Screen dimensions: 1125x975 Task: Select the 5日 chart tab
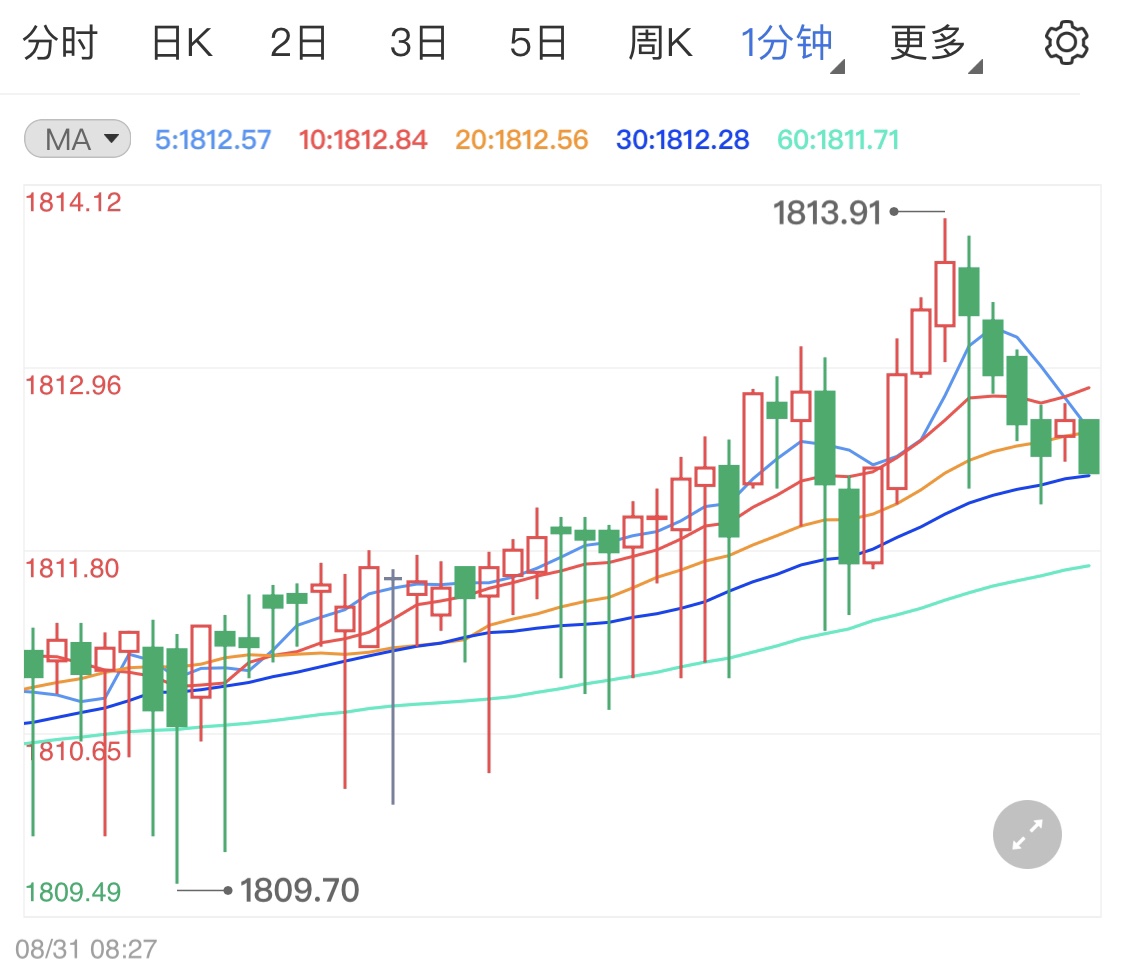pos(538,43)
